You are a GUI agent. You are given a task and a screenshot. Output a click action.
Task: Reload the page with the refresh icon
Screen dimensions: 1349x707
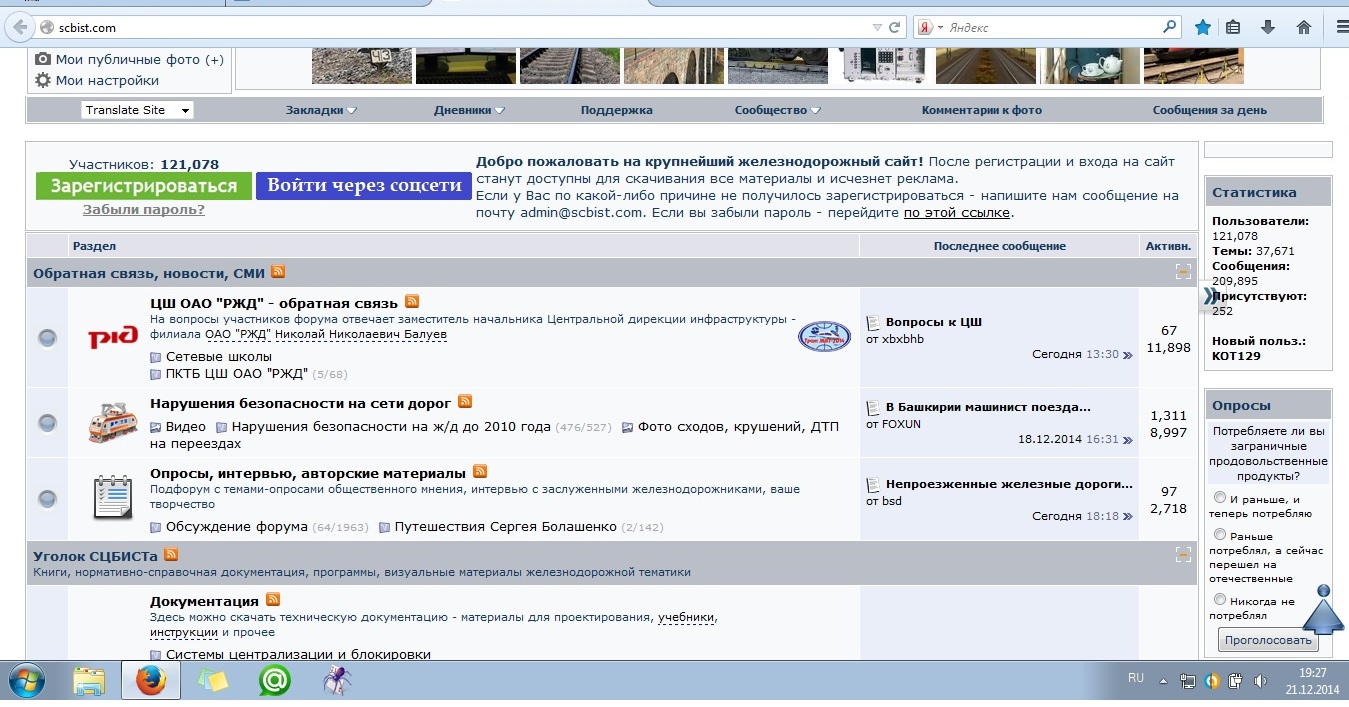point(894,28)
